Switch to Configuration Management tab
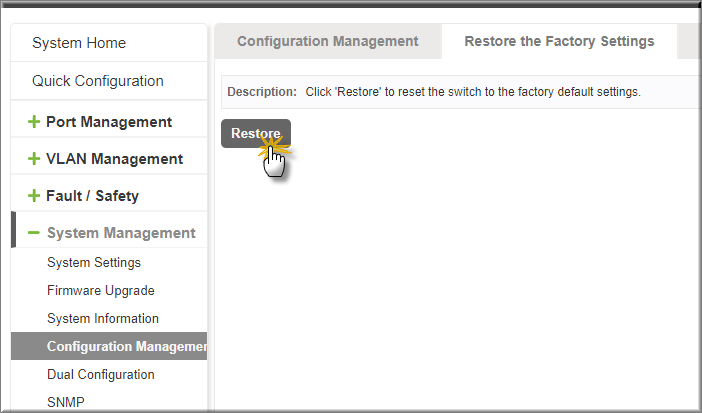702x413 pixels. coord(327,41)
